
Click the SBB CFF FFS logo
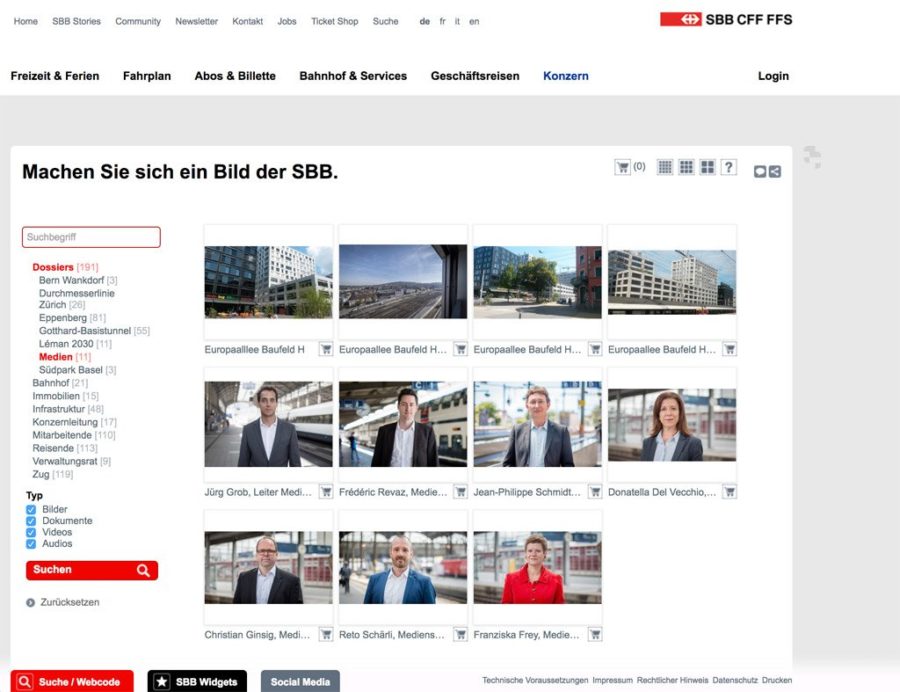tap(726, 20)
